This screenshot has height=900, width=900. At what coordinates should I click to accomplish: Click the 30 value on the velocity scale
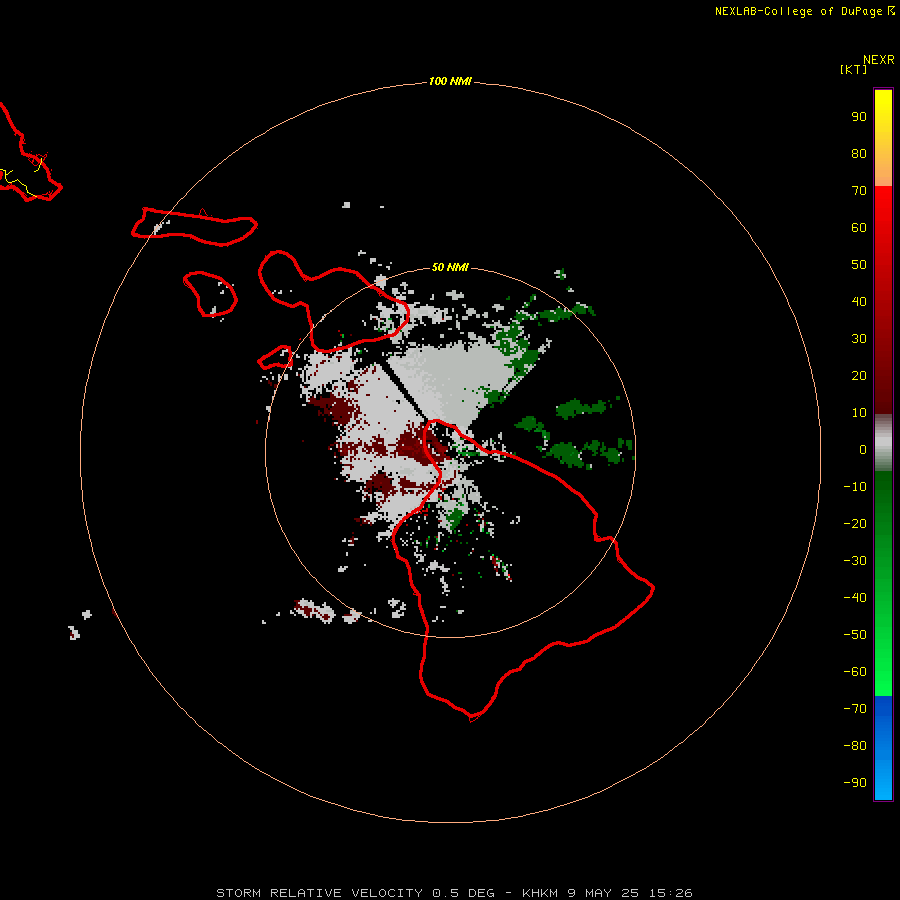click(859, 339)
